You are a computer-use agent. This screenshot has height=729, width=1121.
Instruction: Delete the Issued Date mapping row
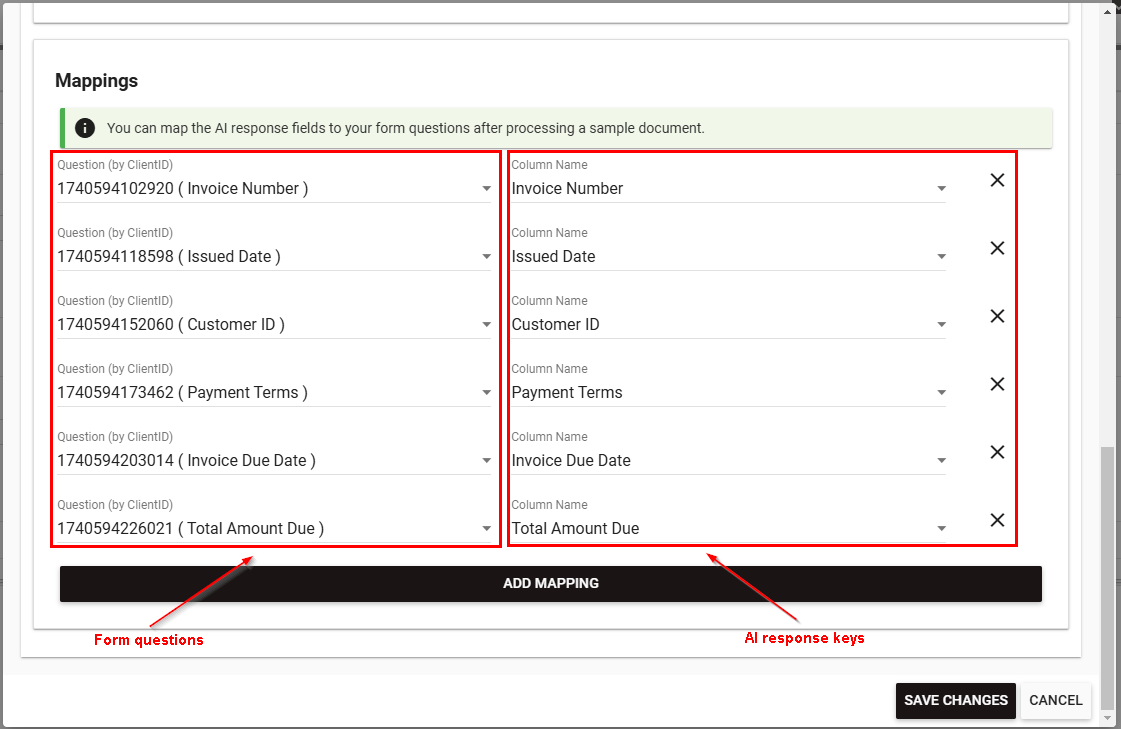point(997,248)
